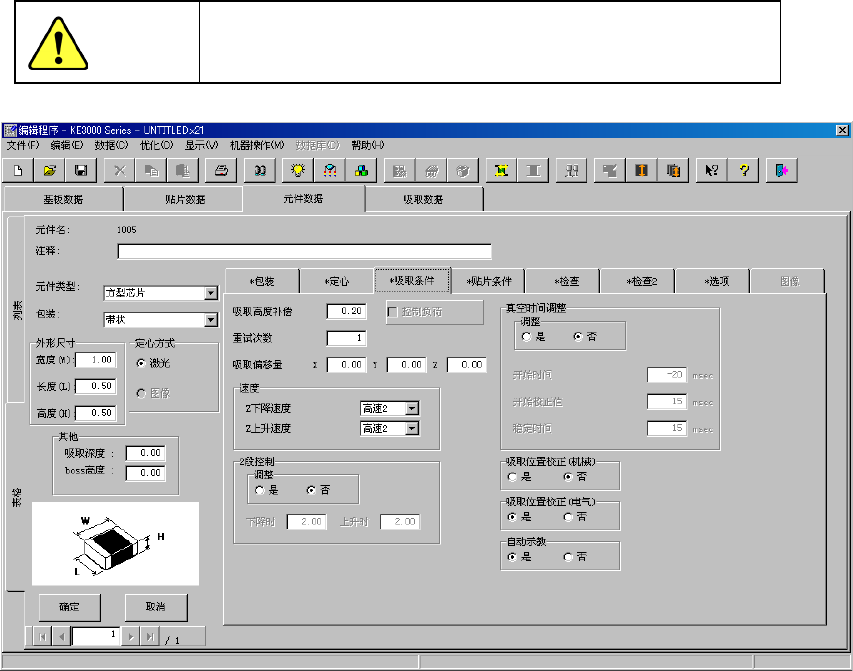Click the Copy toolbar icon
Image resolution: width=853 pixels, height=671 pixels.
(152, 171)
